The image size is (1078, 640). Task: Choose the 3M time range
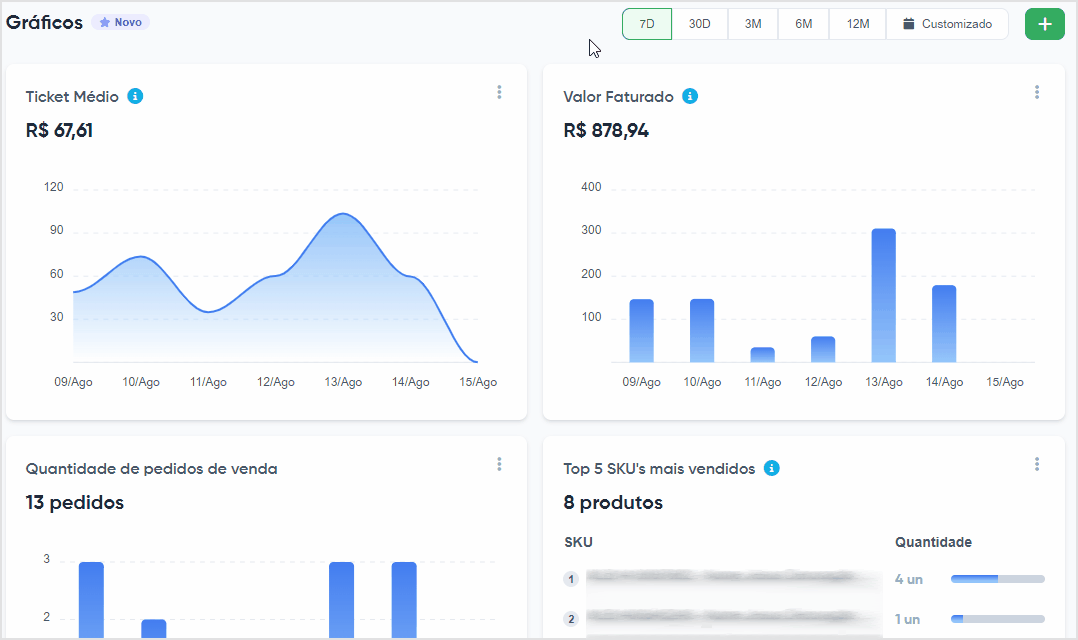click(x=753, y=24)
